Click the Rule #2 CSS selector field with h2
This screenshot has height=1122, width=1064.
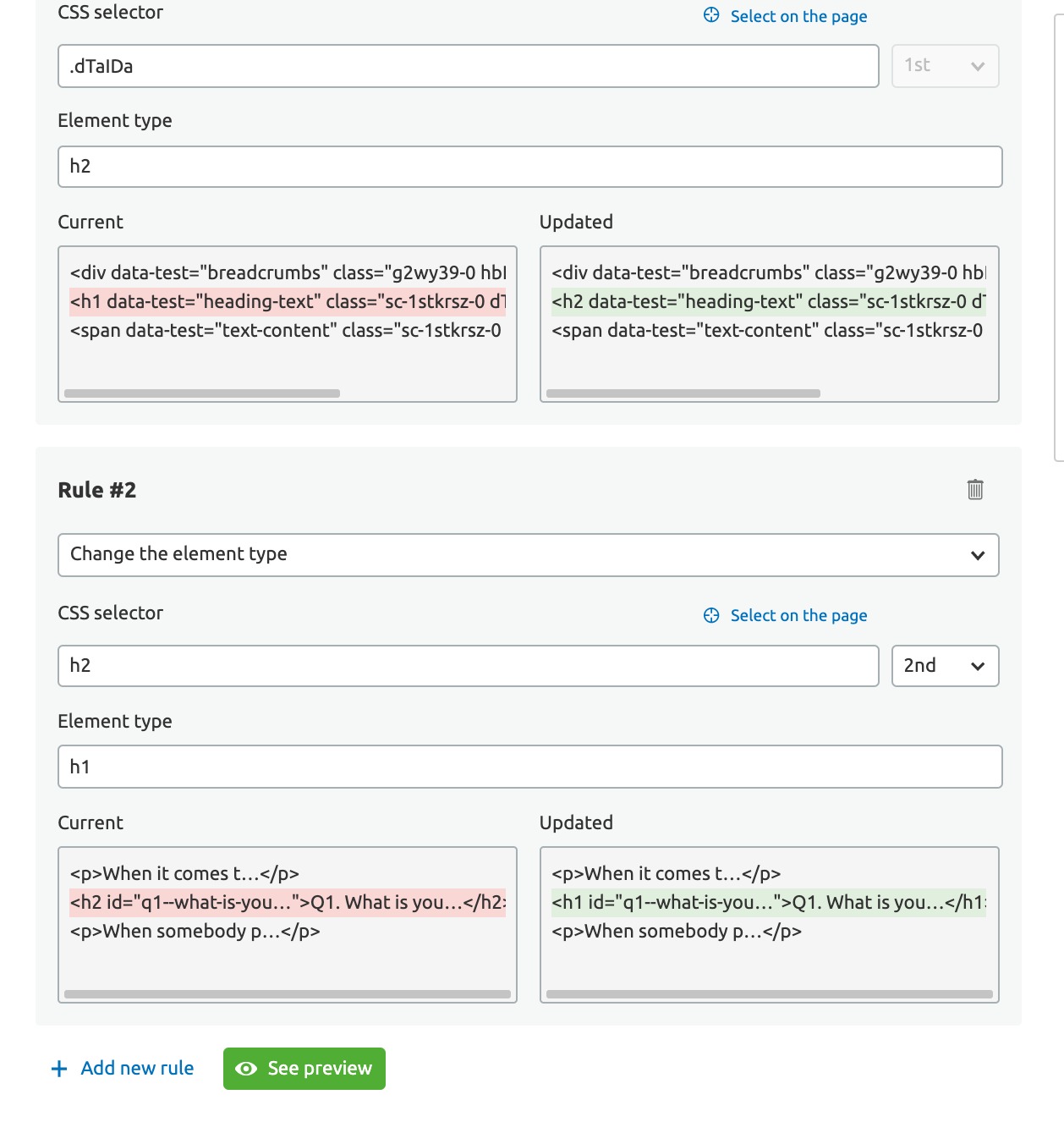point(468,666)
